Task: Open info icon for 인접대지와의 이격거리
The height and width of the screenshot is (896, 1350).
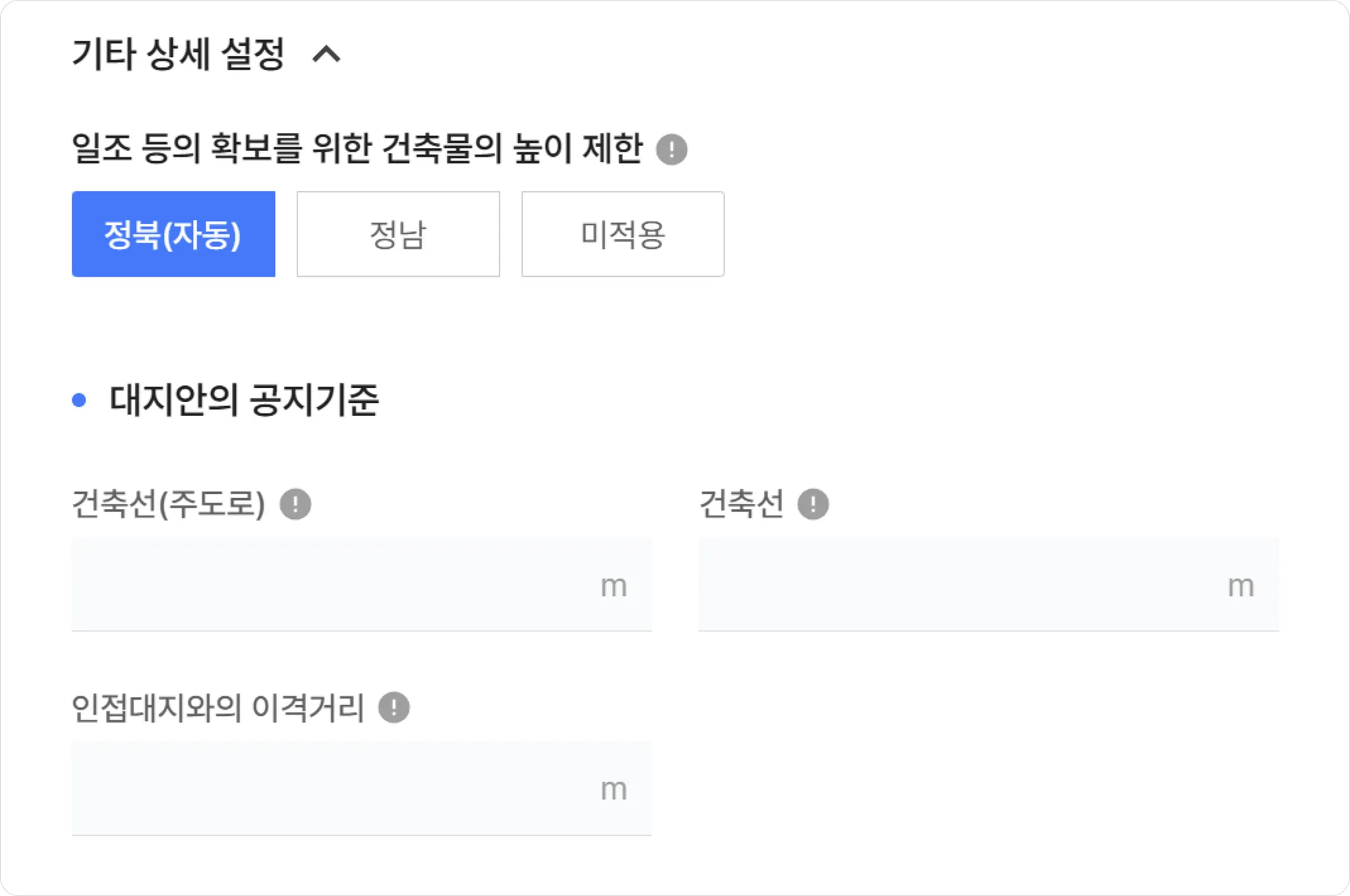Action: [x=394, y=708]
